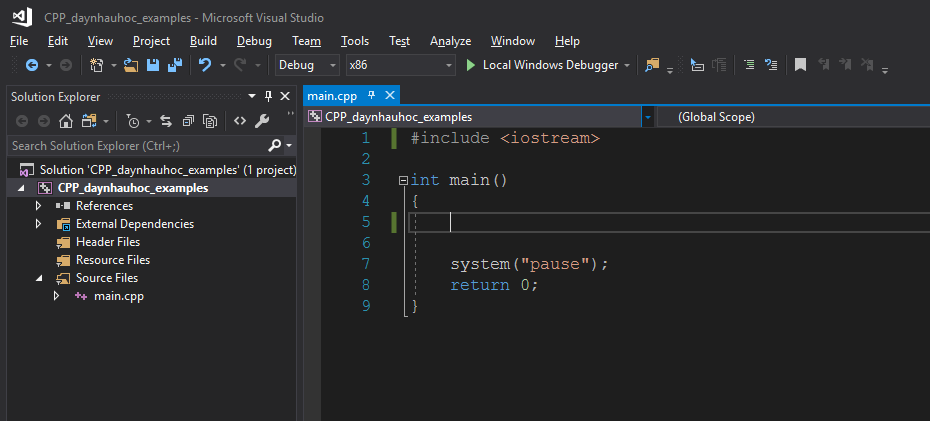930x421 pixels.
Task: Toggle pin on main.cpp tab
Action: pyautogui.click(x=372, y=95)
